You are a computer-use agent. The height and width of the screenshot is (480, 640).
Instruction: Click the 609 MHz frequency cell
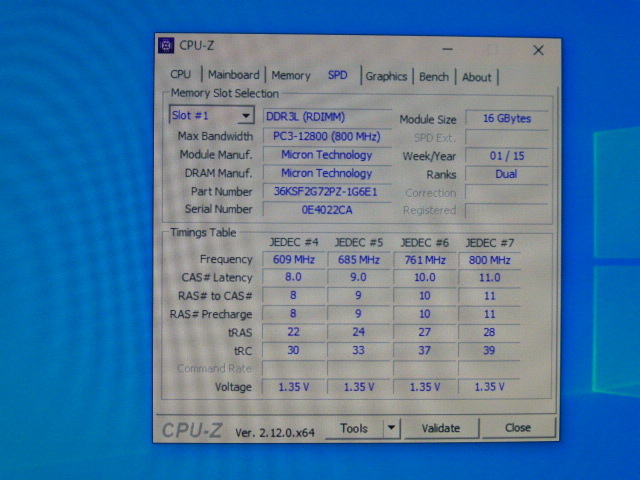[x=293, y=260]
